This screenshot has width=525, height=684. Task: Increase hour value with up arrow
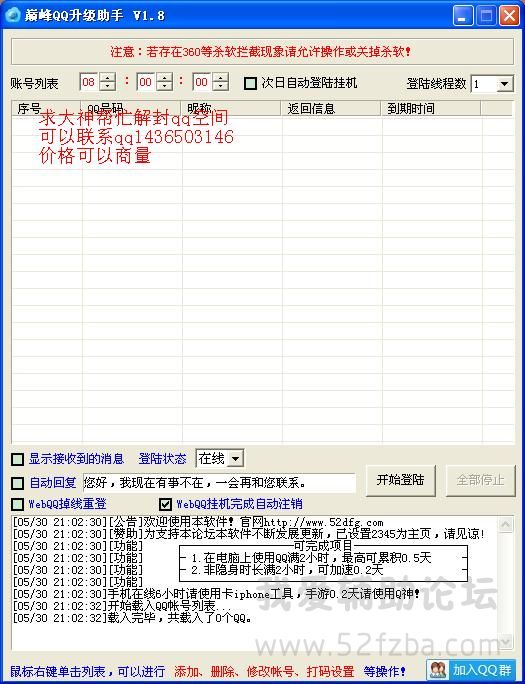(107, 78)
